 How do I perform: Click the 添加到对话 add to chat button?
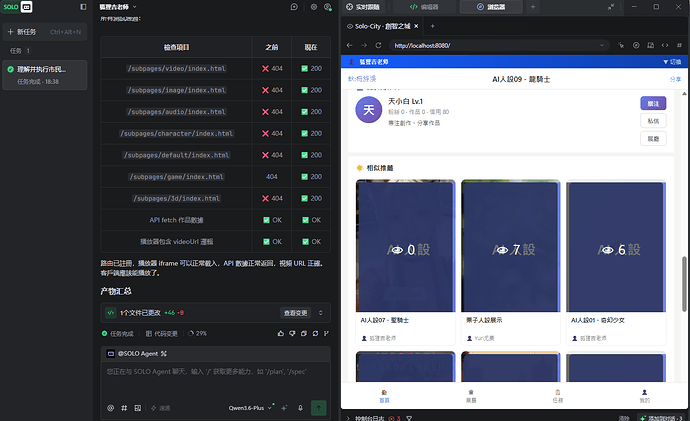(662, 418)
